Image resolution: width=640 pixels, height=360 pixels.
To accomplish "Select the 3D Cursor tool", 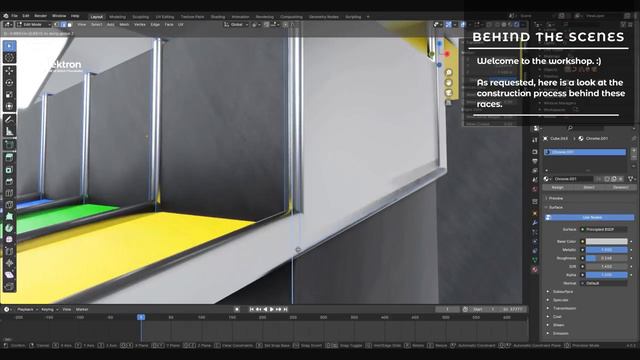I will [9, 58].
